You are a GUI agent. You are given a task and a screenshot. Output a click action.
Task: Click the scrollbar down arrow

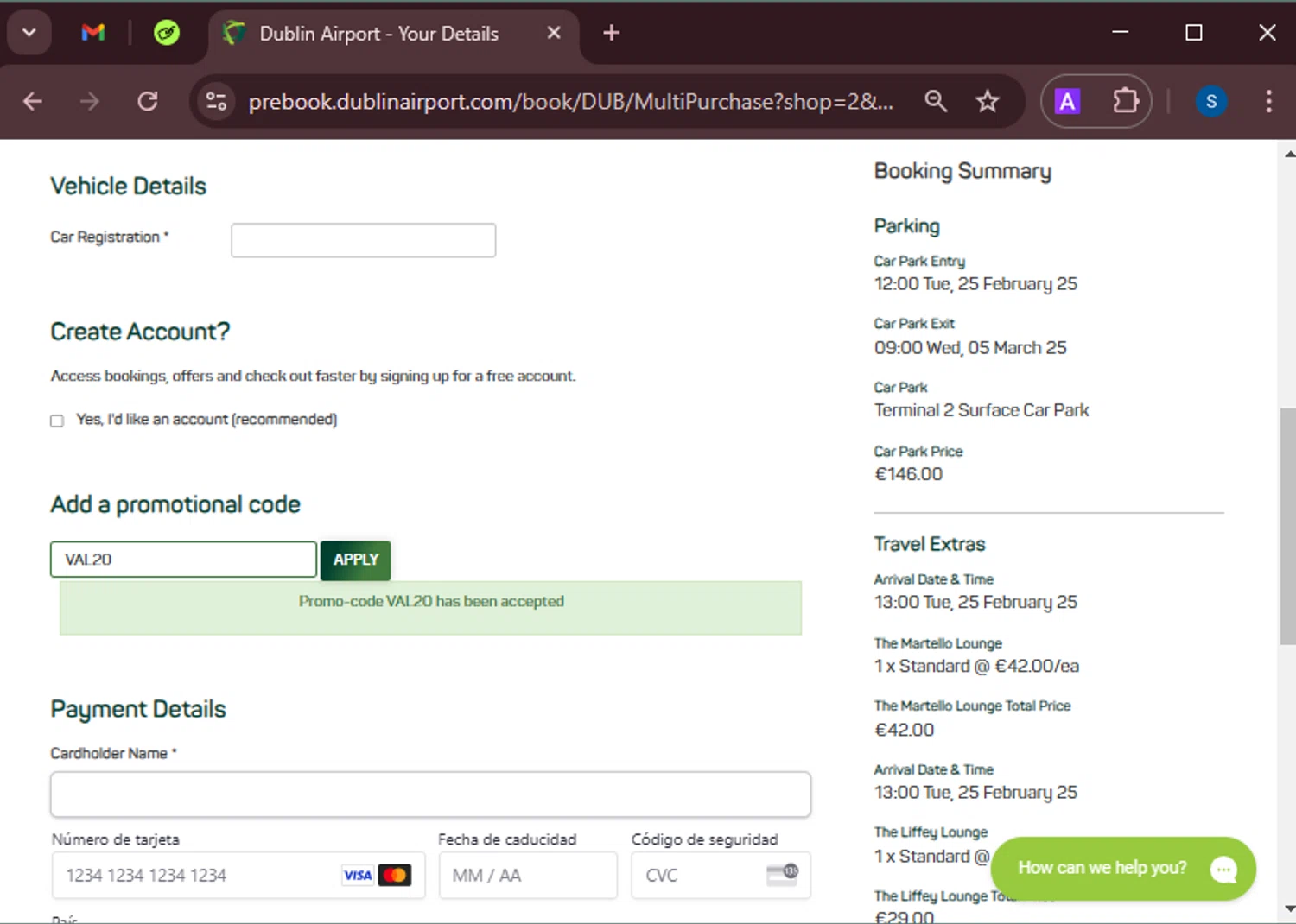click(x=1288, y=909)
